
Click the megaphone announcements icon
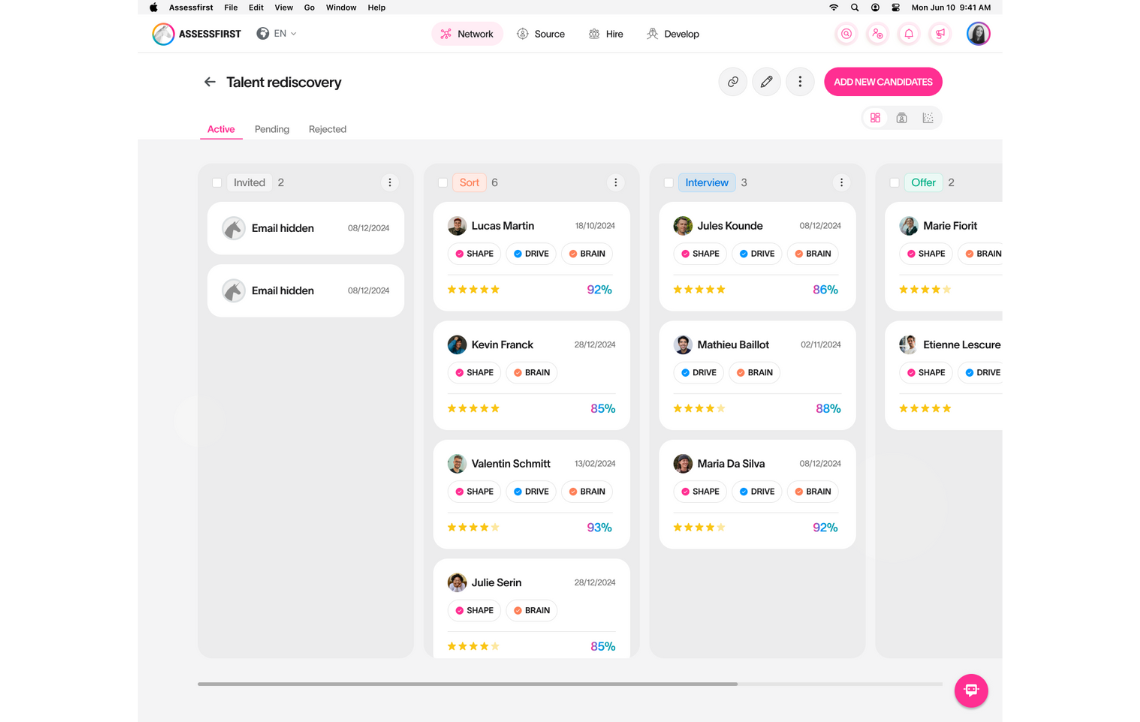[x=940, y=34]
